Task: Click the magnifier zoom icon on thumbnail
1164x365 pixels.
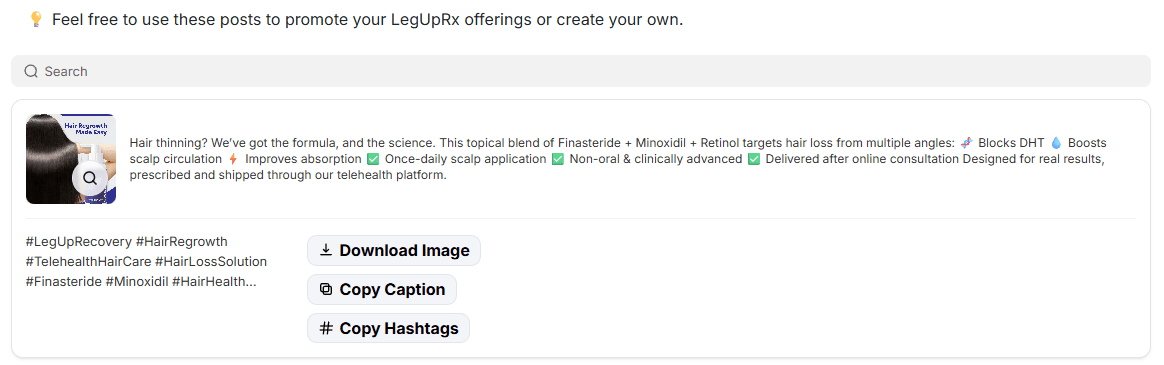Action: coord(90,178)
